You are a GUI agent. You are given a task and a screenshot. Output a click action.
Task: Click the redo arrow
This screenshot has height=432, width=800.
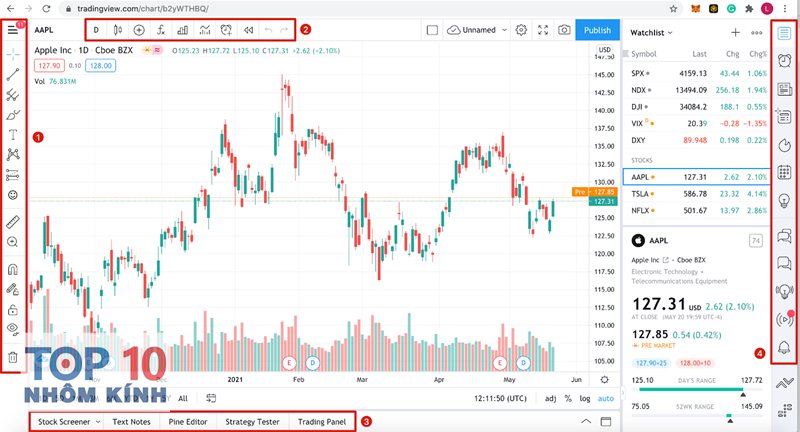(284, 30)
